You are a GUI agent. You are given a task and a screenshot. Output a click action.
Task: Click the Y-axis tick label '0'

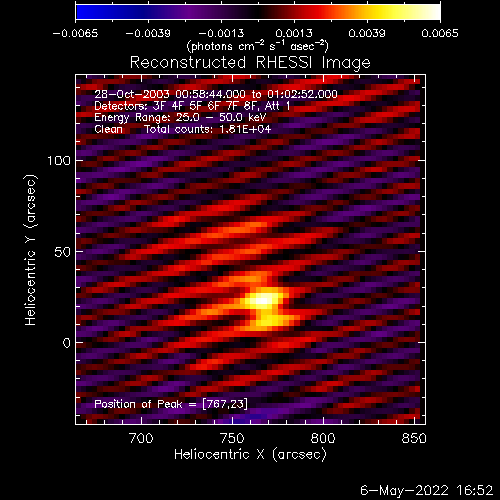[x=67, y=343]
